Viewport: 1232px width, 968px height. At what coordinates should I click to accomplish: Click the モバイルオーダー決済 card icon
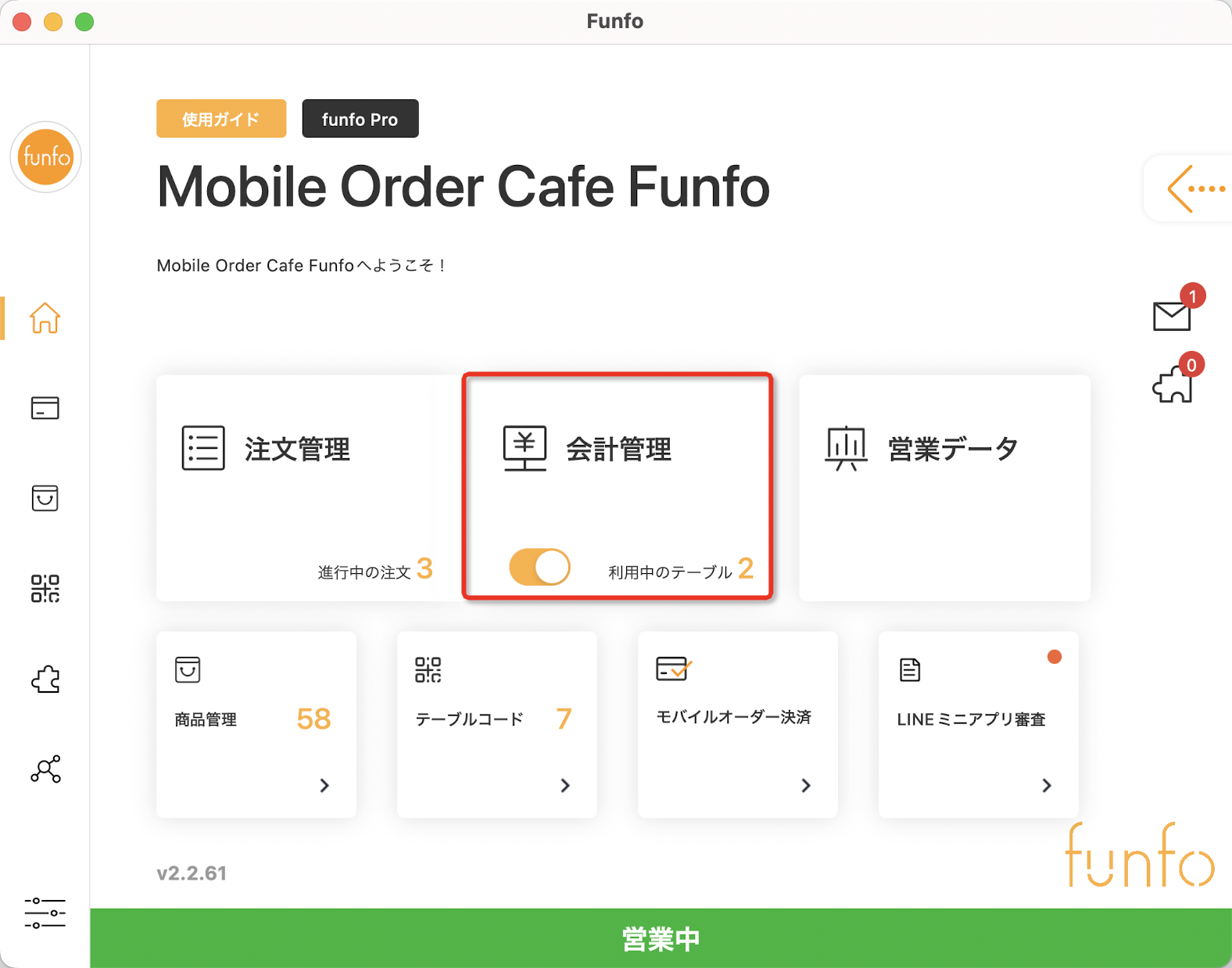pos(674,669)
